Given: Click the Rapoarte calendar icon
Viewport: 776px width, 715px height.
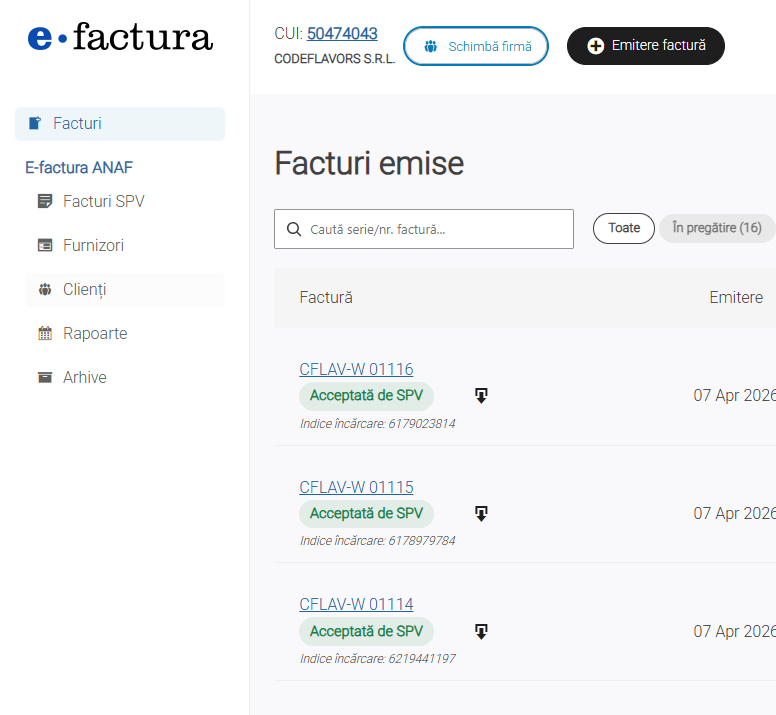Looking at the screenshot, I should 44,333.
